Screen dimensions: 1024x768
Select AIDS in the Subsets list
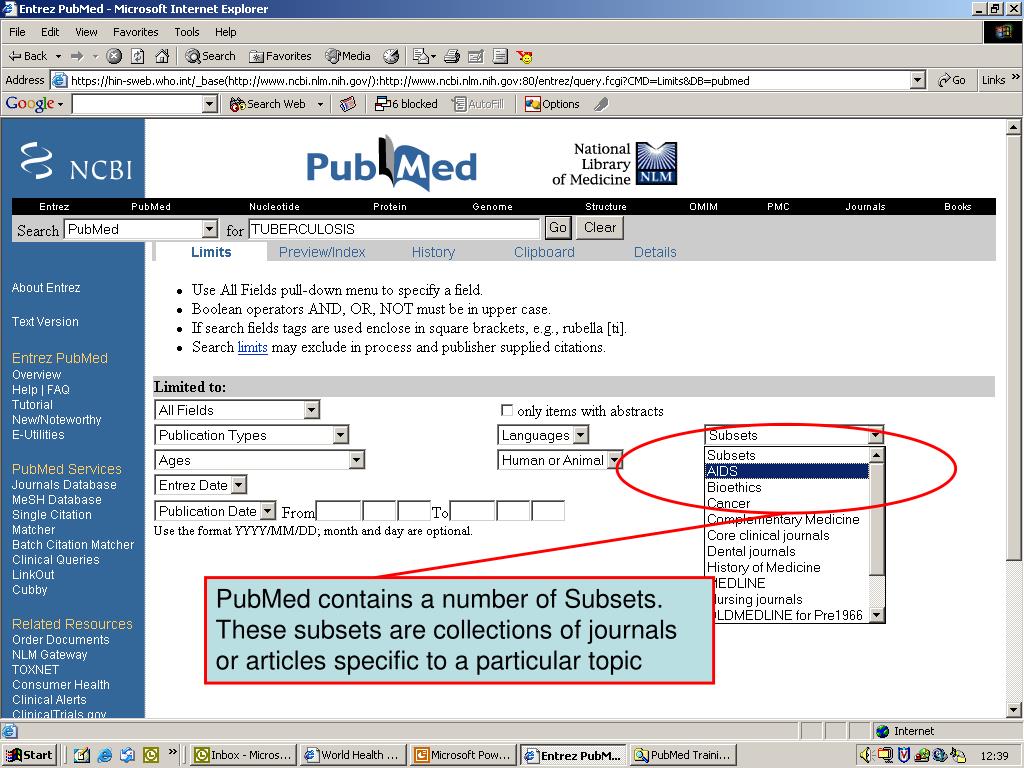(x=787, y=471)
